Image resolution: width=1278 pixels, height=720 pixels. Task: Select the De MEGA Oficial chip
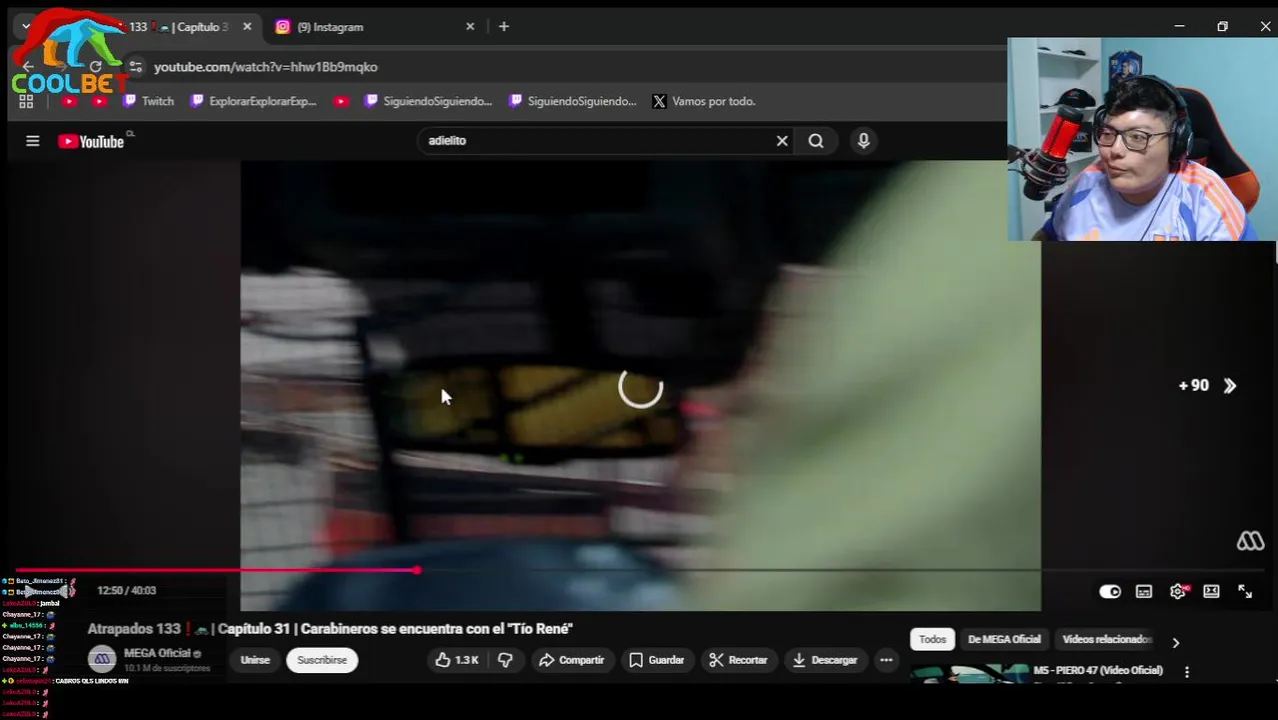pyautogui.click(x=1004, y=639)
